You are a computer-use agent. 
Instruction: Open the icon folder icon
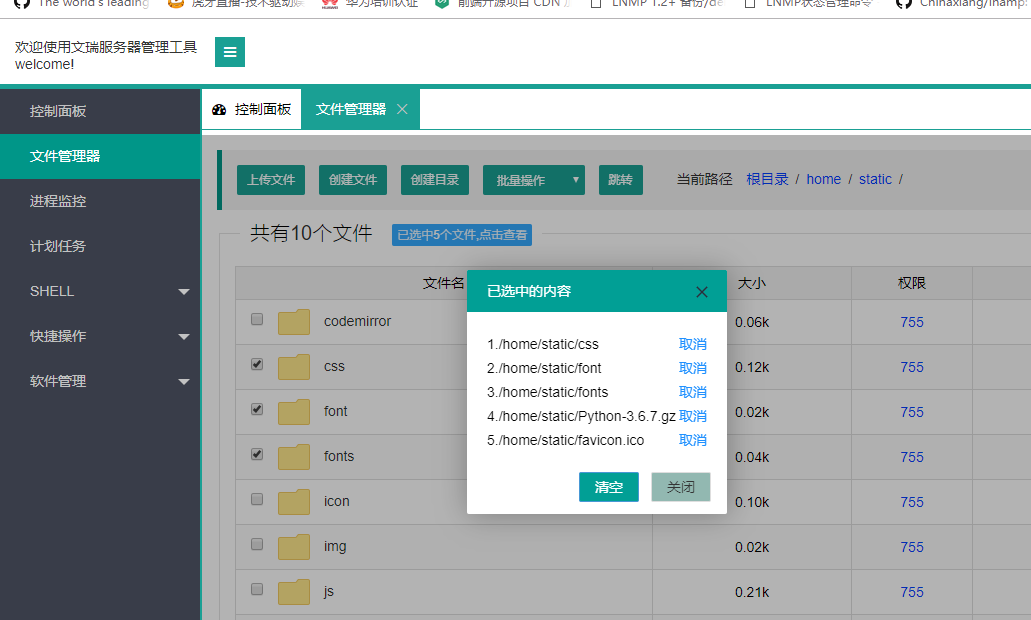[x=293, y=500]
